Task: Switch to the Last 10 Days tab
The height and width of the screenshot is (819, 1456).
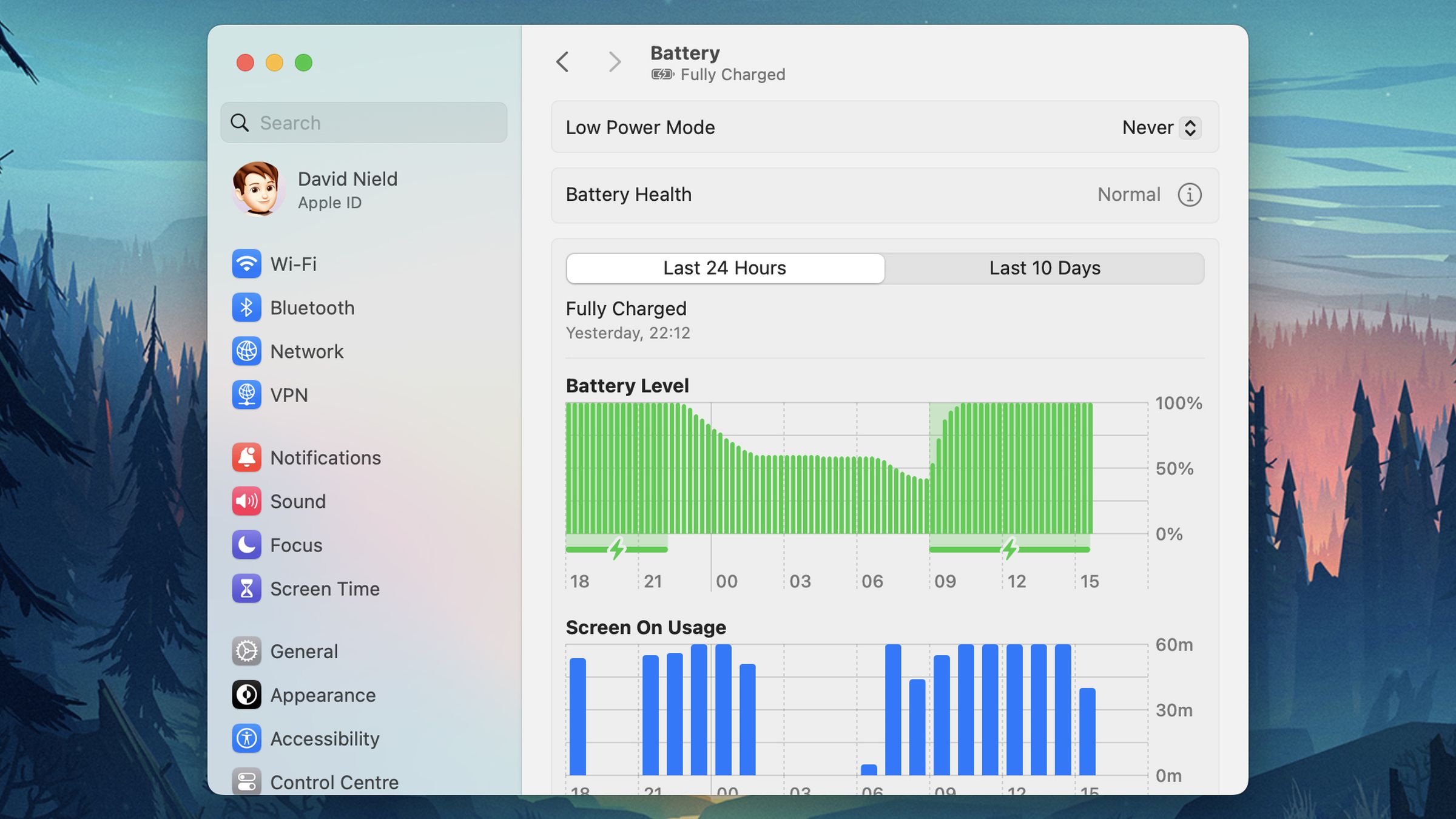Action: point(1045,268)
